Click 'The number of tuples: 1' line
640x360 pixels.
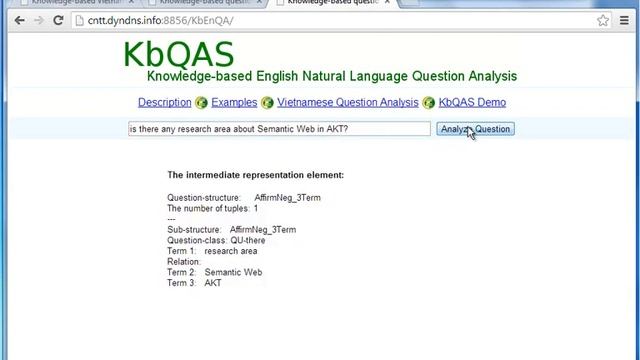pos(213,209)
